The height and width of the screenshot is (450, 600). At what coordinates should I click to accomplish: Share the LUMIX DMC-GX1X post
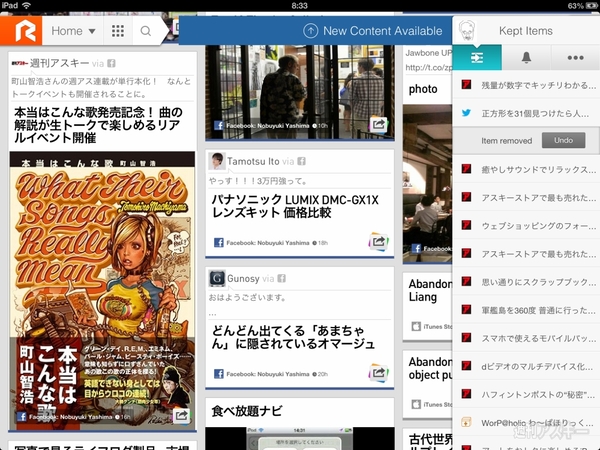coord(378,242)
